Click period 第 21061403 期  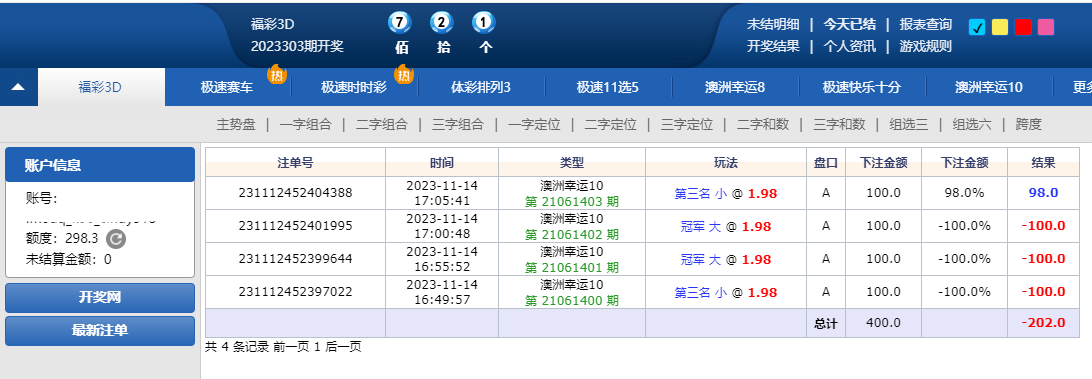[572, 201]
